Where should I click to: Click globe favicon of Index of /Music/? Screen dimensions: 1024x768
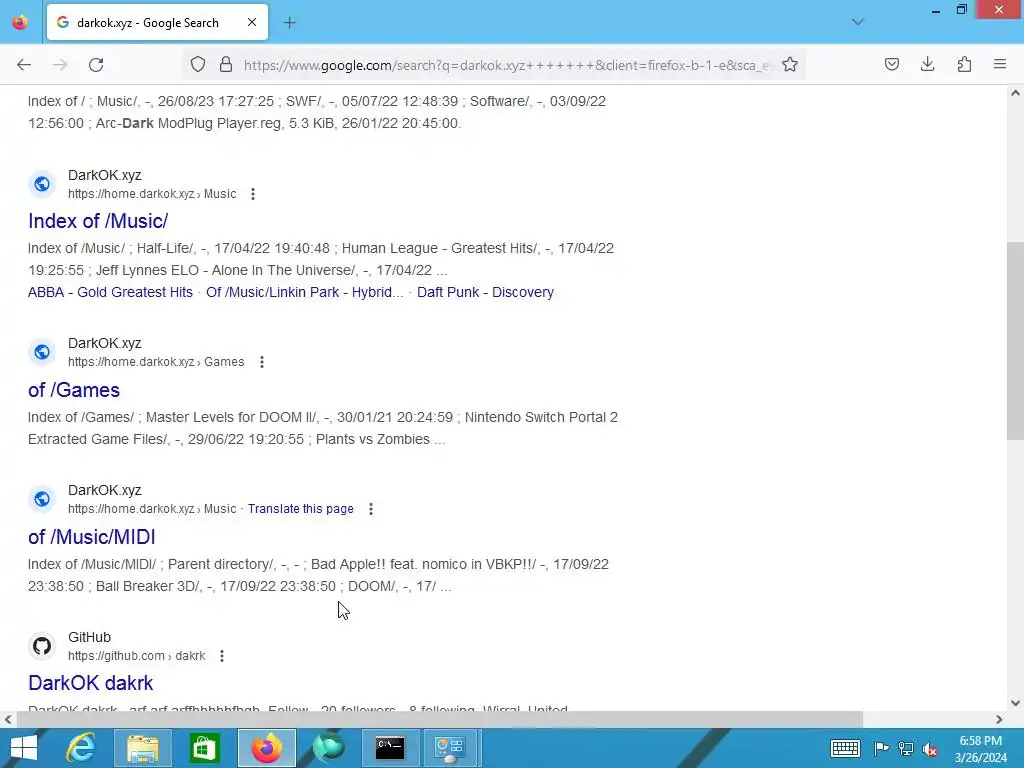42,184
